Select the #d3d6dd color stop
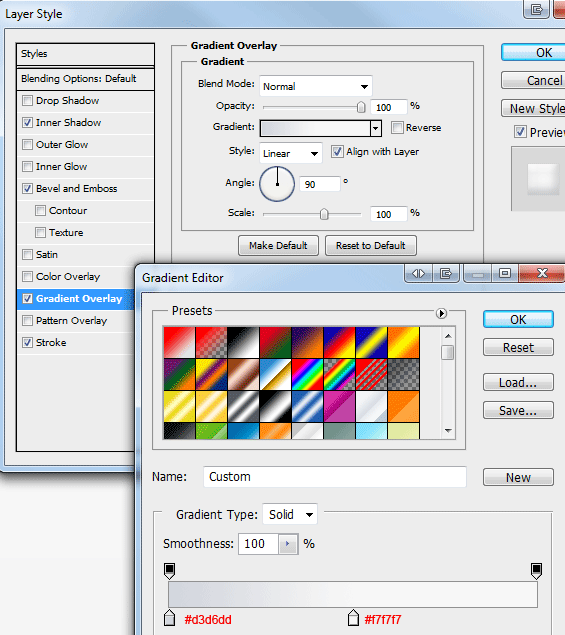Viewport: 565px width, 635px height. coord(169,618)
